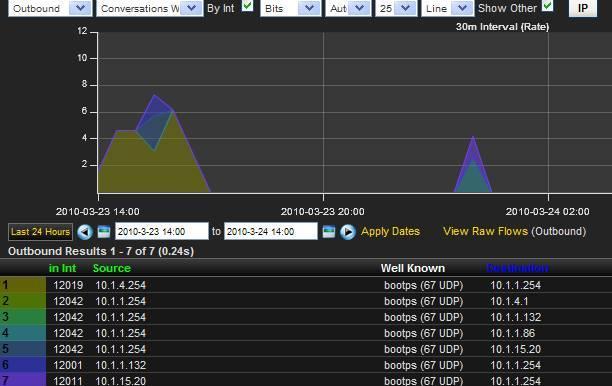Click color swatch for row 6

tap(23, 365)
